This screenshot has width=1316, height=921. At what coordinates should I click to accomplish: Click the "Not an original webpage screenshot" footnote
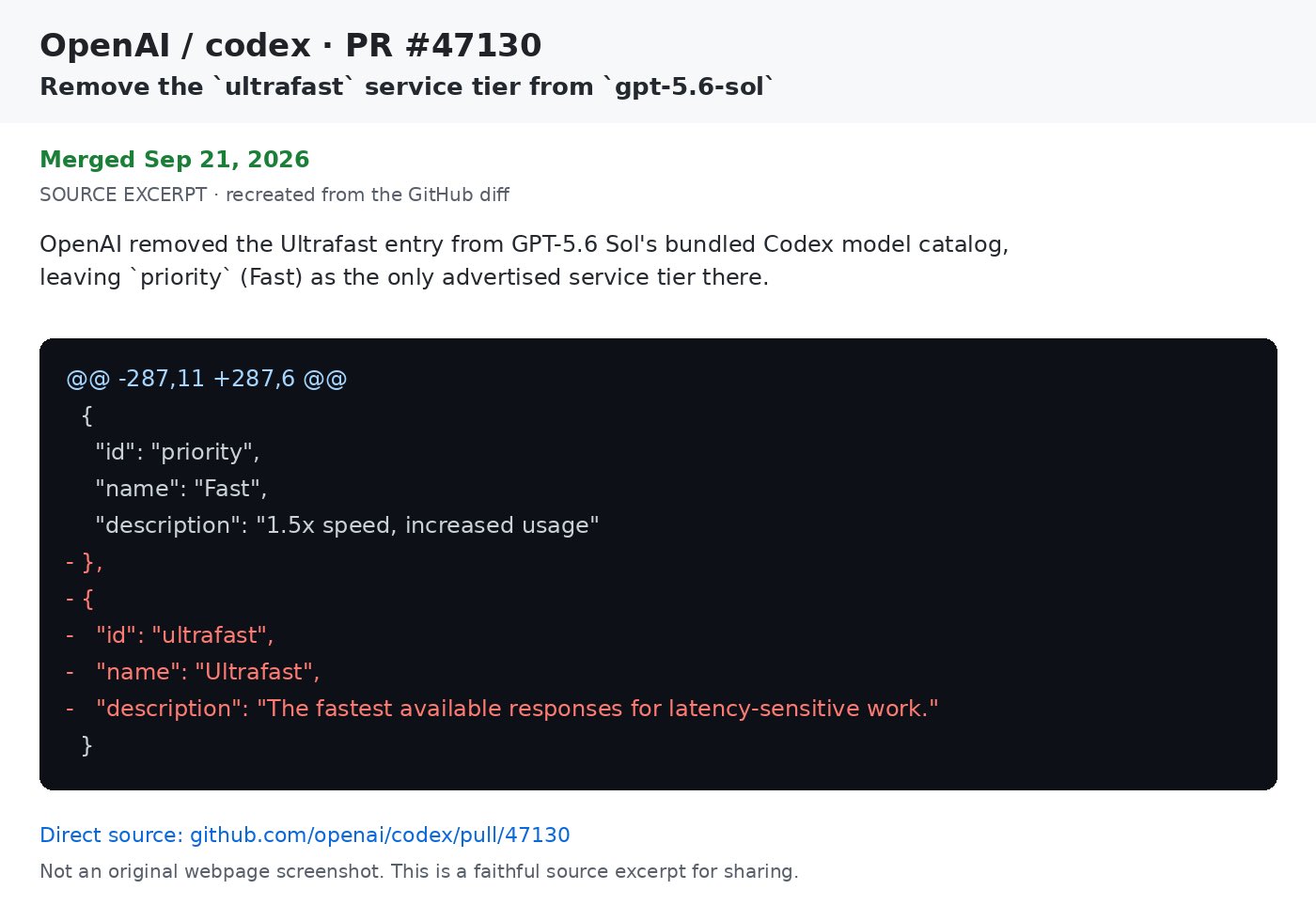419,871
